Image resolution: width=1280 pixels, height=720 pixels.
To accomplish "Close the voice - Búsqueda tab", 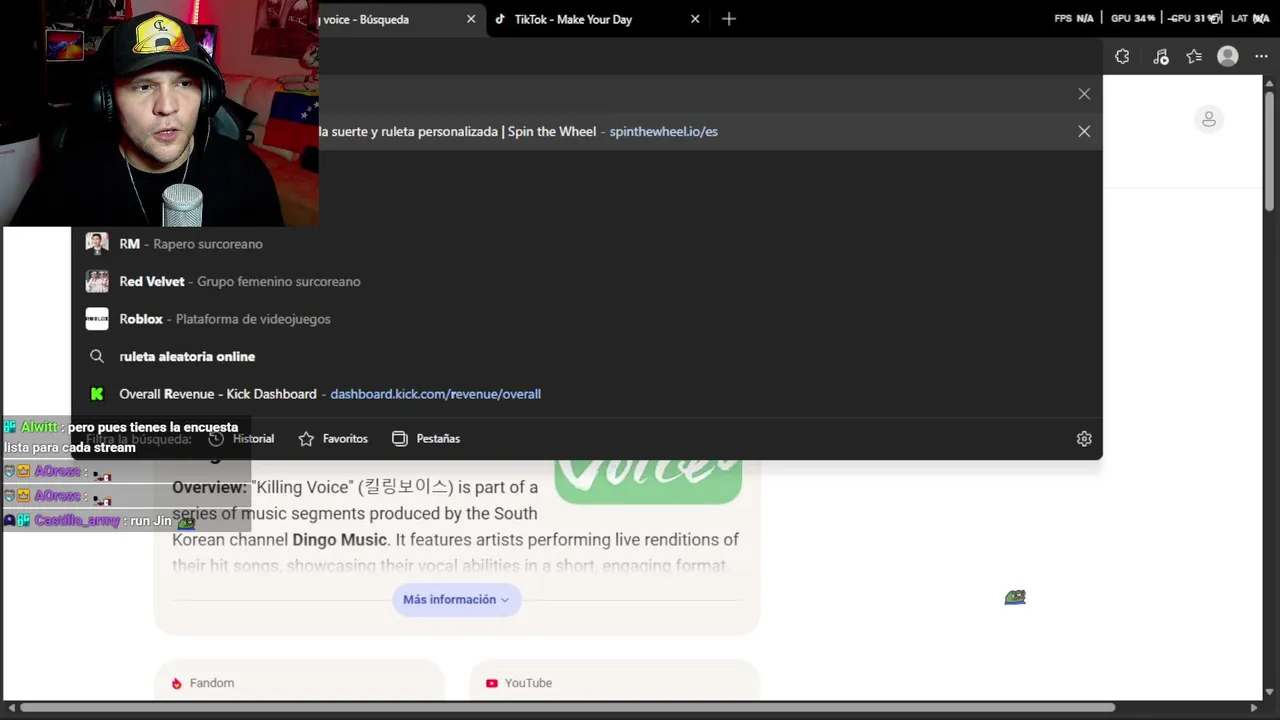I will [471, 19].
